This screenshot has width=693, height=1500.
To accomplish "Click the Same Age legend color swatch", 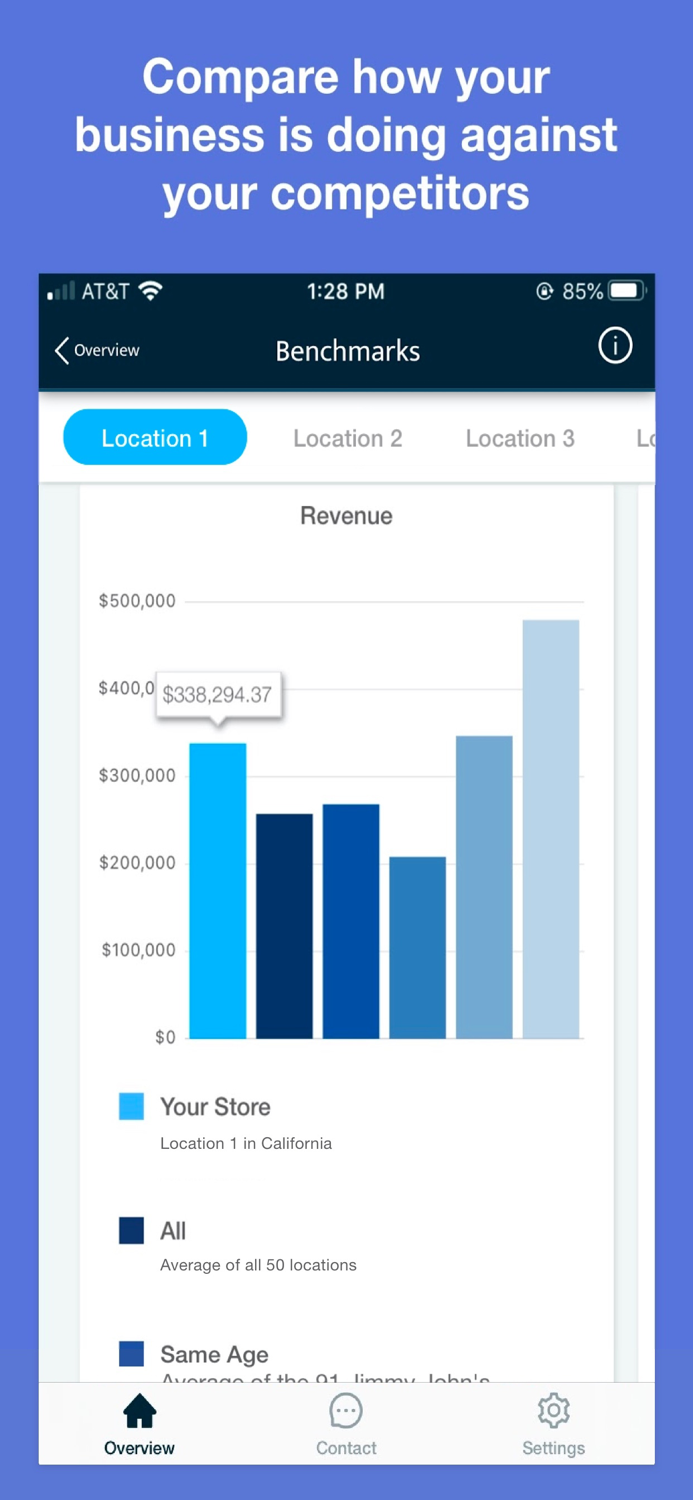I will [131, 1354].
